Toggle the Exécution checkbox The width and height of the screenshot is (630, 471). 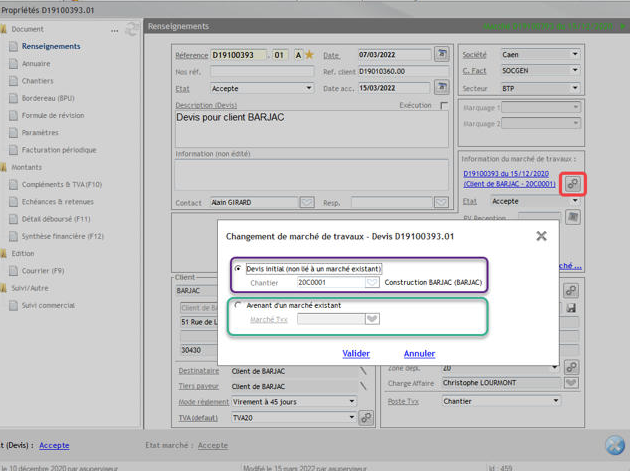pos(444,105)
